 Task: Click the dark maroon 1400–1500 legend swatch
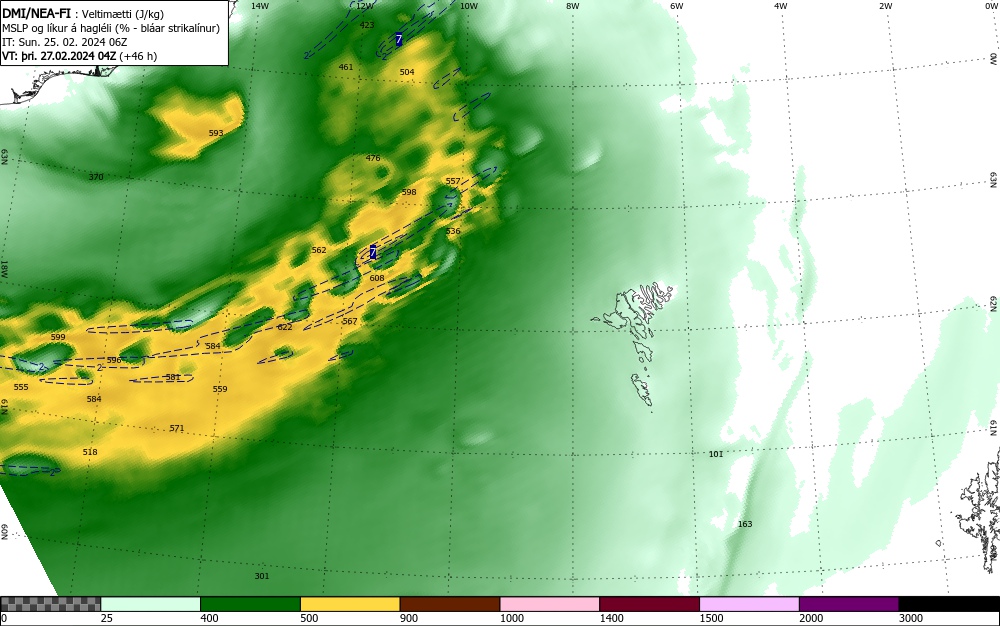coord(649,604)
